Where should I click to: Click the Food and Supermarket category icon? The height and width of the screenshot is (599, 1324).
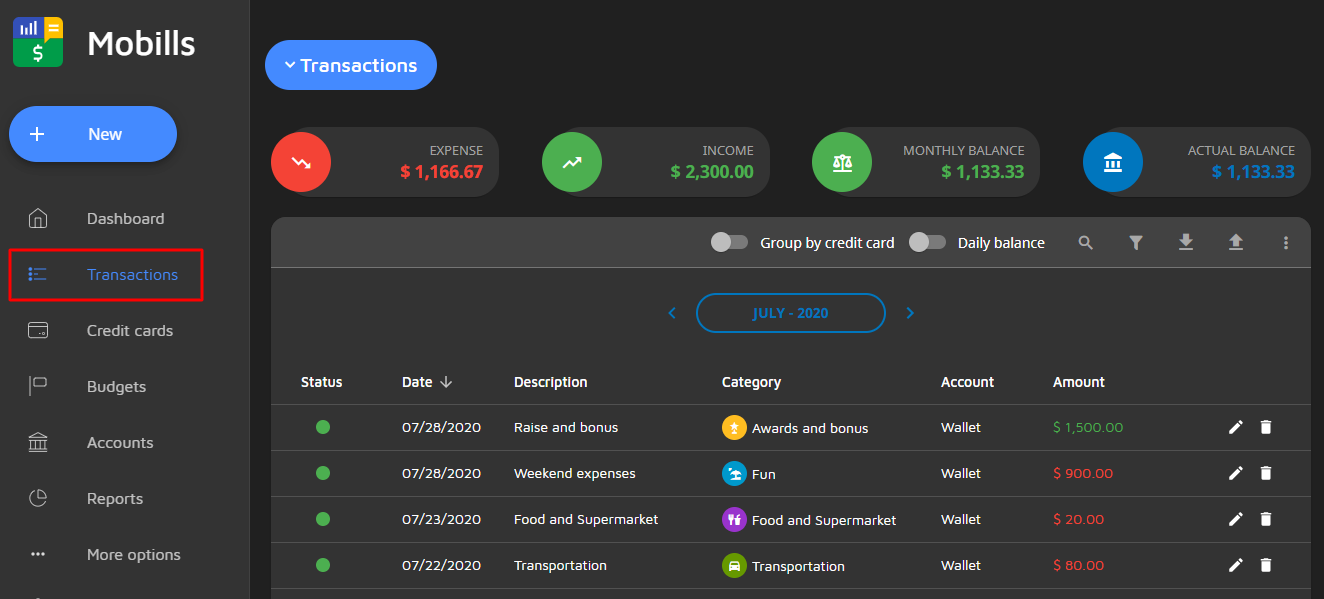coord(734,520)
